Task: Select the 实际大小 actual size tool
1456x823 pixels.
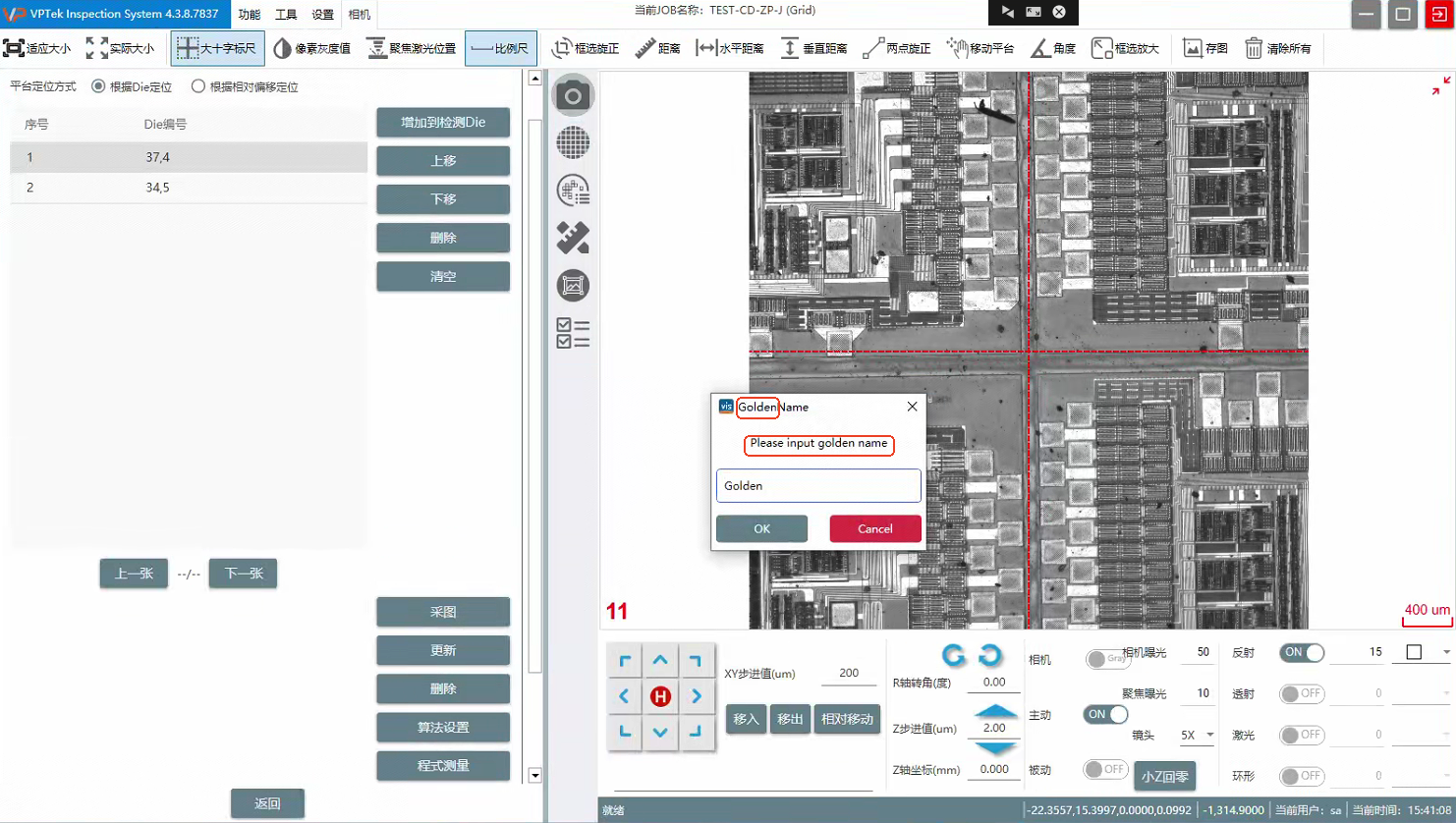Action: pos(120,48)
